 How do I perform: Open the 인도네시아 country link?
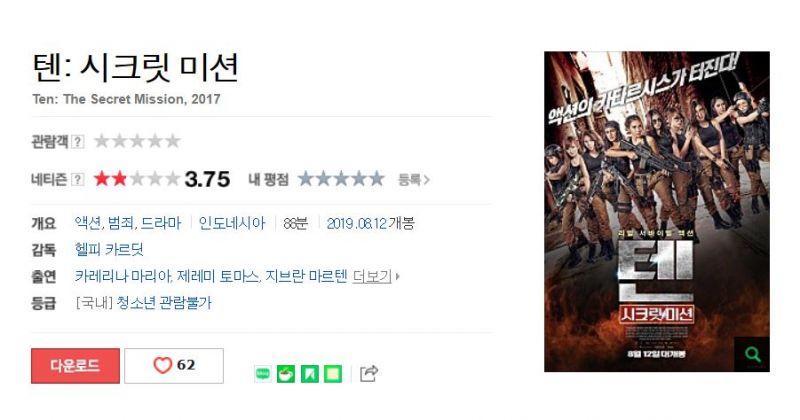pos(232,224)
